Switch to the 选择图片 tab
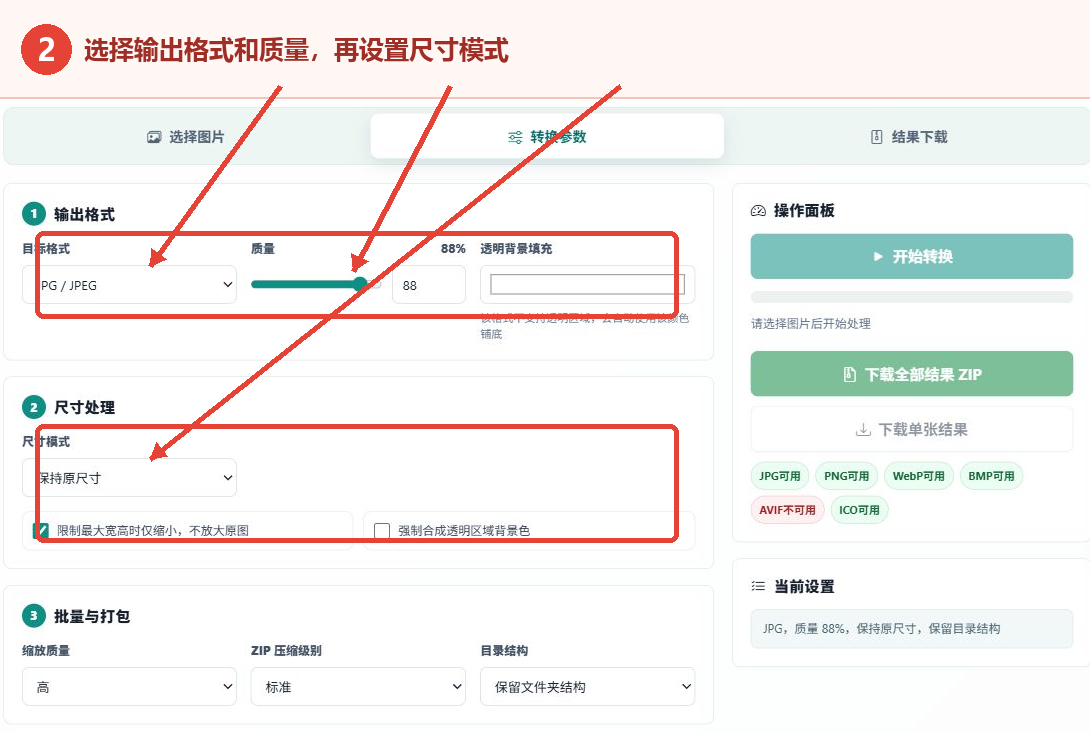The height and width of the screenshot is (733, 1090). 186,137
